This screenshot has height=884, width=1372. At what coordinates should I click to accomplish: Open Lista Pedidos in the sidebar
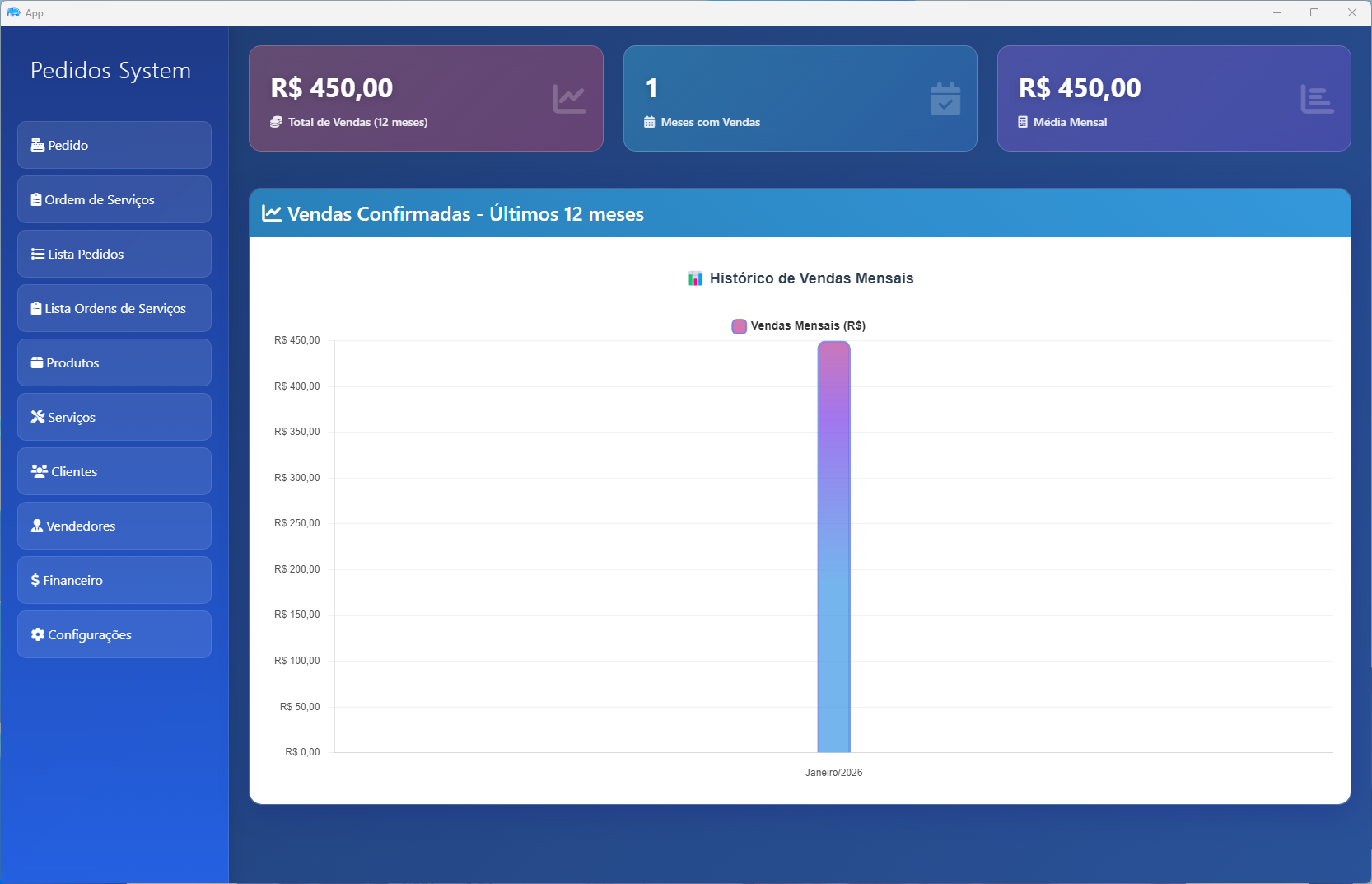114,254
